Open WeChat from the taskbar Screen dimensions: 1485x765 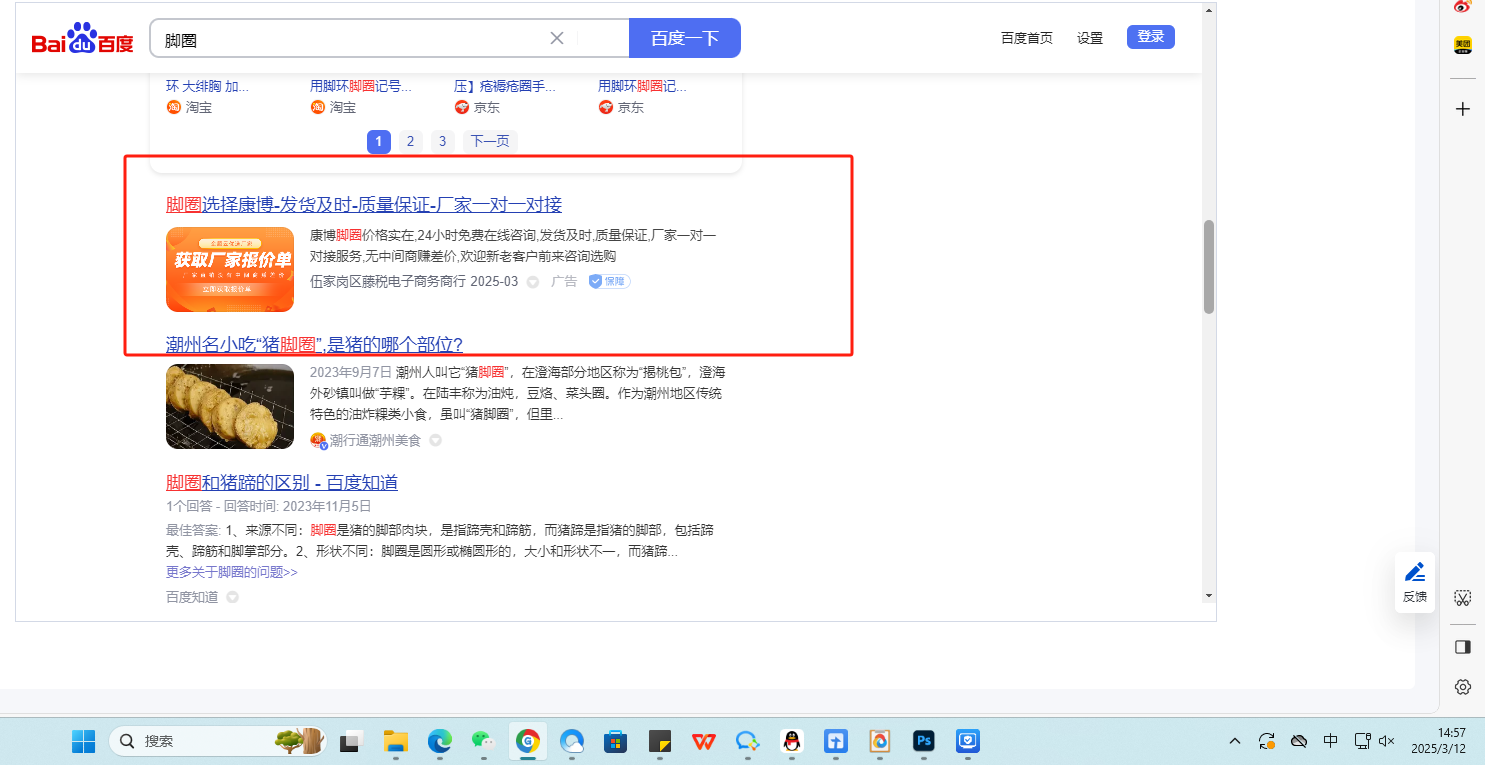[x=483, y=741]
